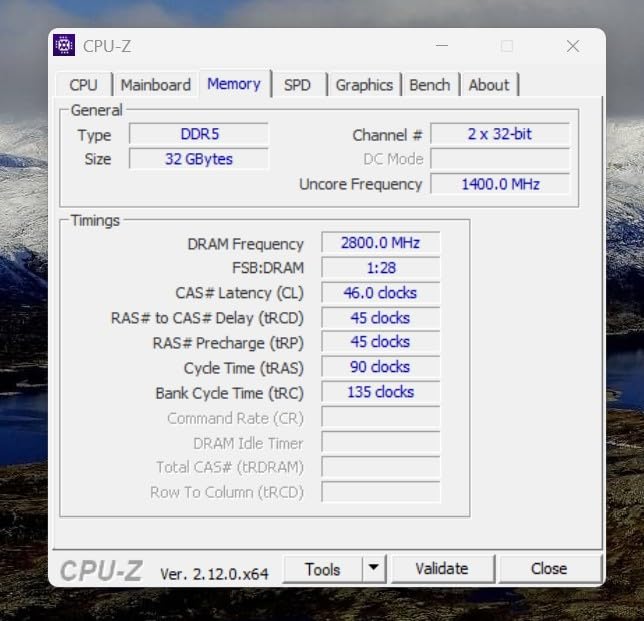Click the 2 x 32-bit channel field
This screenshot has width=644, height=621.
(x=500, y=134)
